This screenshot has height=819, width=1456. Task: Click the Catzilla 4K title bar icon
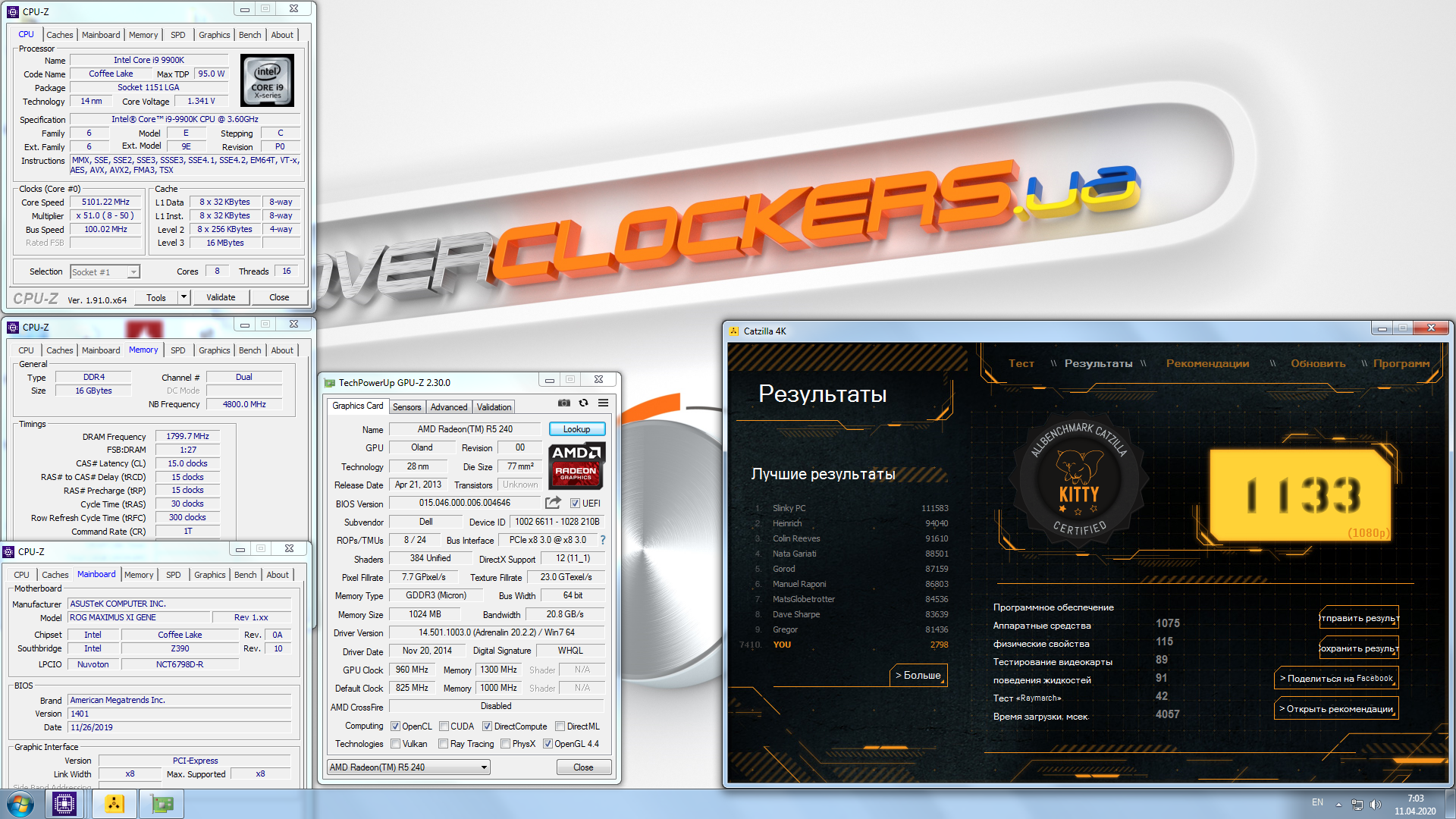click(734, 331)
